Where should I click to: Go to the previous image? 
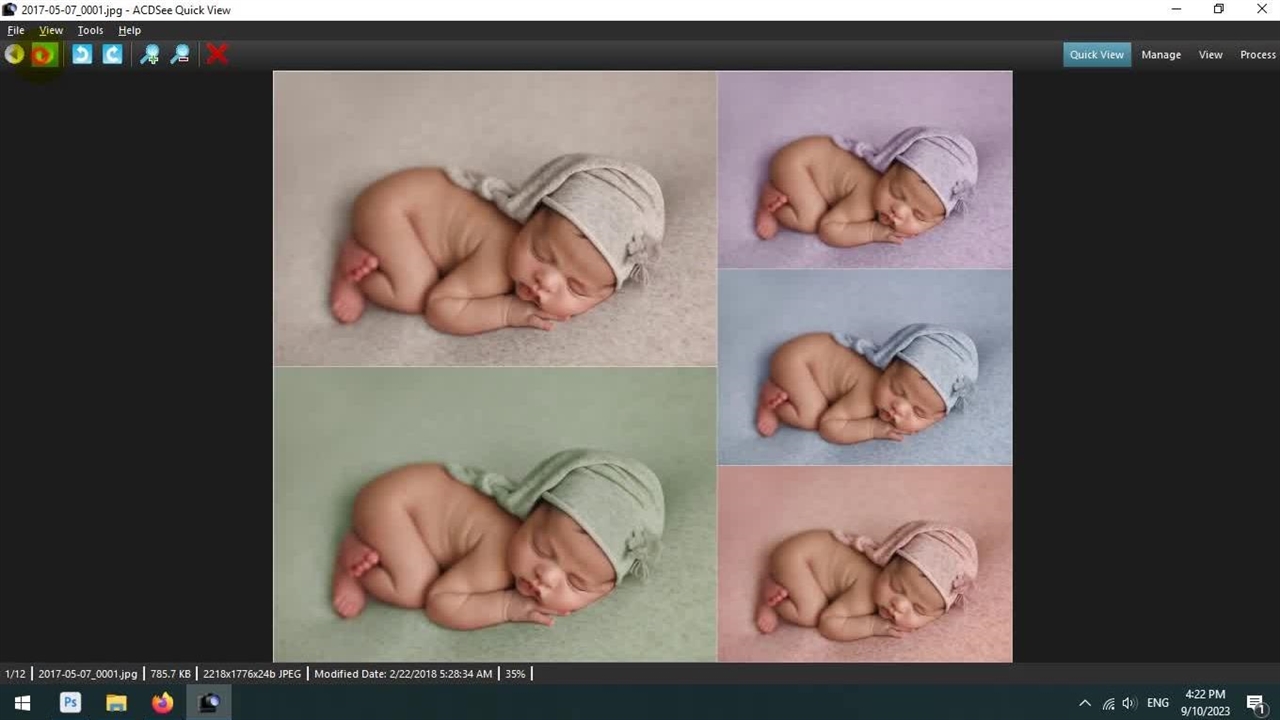click(14, 55)
